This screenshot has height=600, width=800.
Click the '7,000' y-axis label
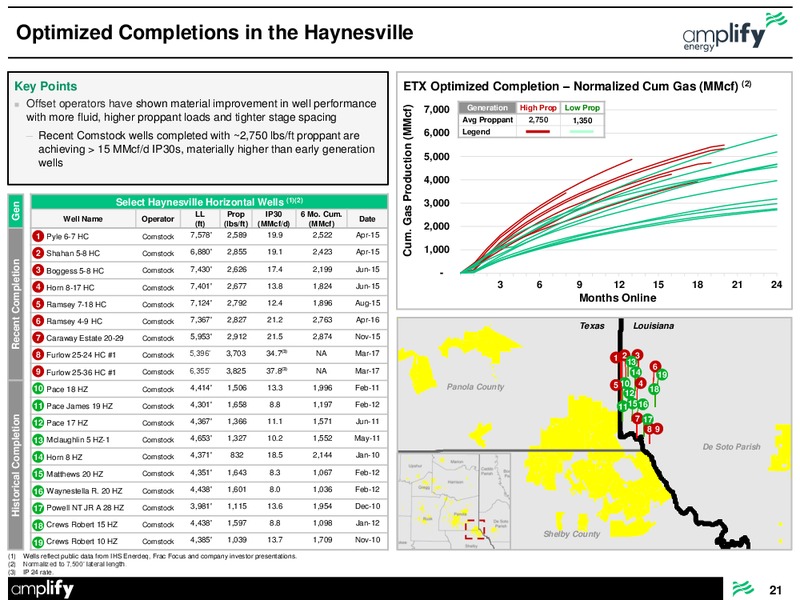tap(437, 109)
